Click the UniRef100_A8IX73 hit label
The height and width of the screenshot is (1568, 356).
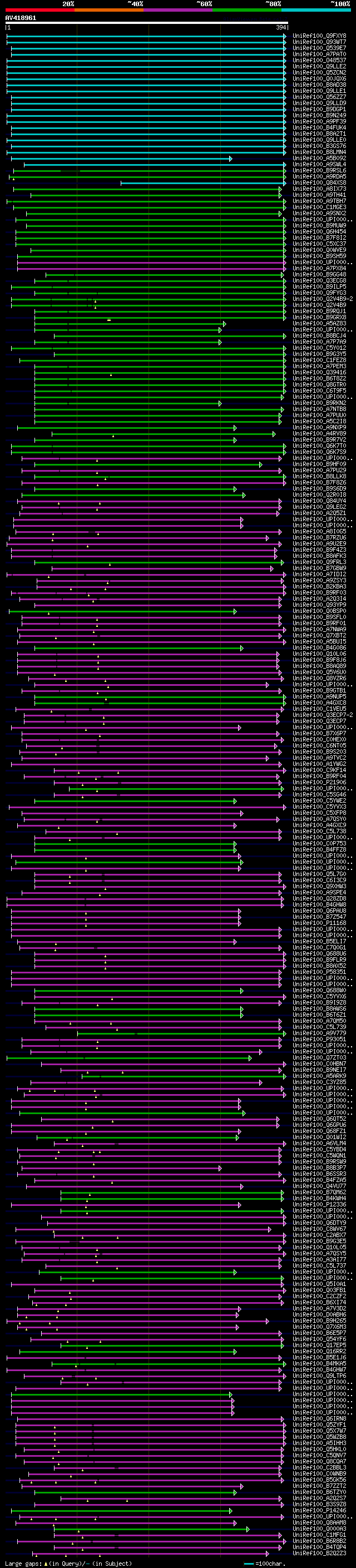(319, 189)
